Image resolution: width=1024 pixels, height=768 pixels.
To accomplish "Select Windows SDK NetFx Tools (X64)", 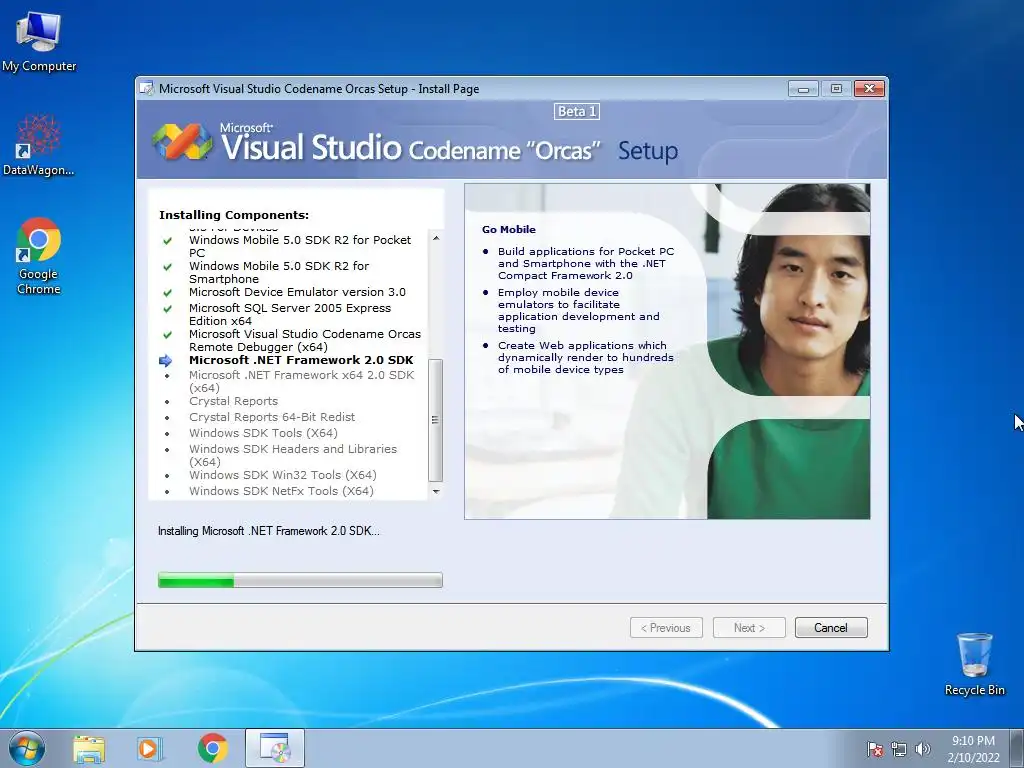I will pyautogui.click(x=281, y=491).
